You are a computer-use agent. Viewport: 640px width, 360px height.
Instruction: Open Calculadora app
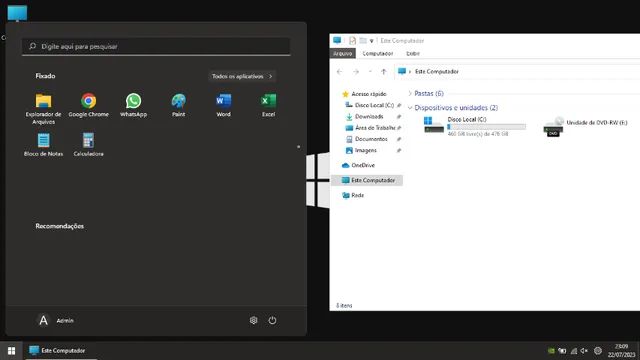point(89,144)
